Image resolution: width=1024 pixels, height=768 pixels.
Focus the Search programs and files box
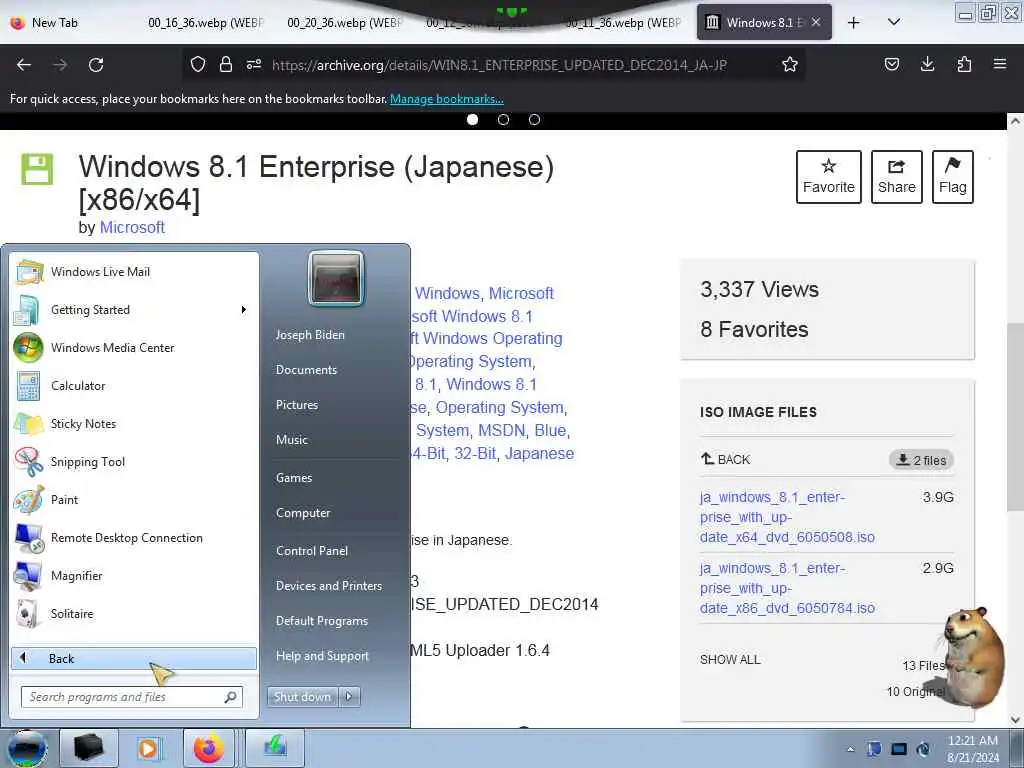coord(132,697)
